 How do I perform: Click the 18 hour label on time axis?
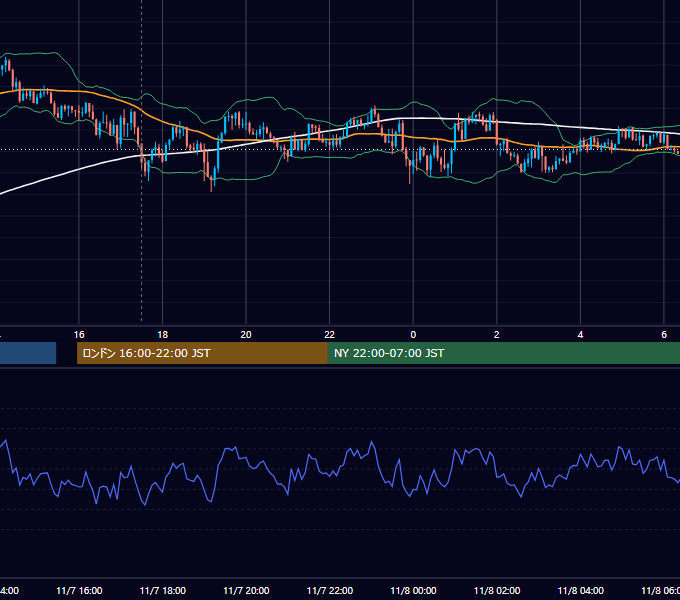(x=163, y=335)
